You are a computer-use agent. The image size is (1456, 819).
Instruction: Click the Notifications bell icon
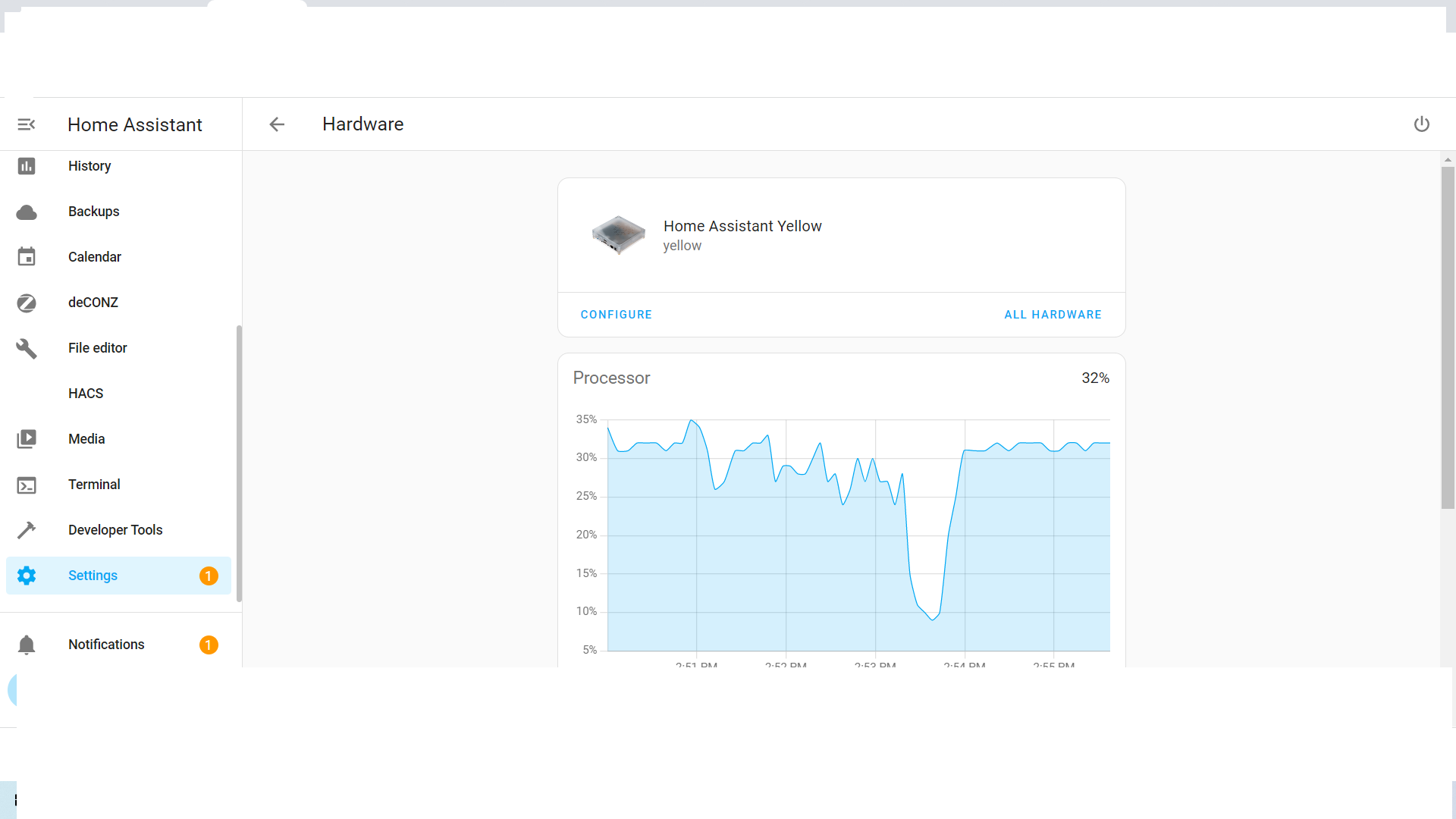(27, 645)
